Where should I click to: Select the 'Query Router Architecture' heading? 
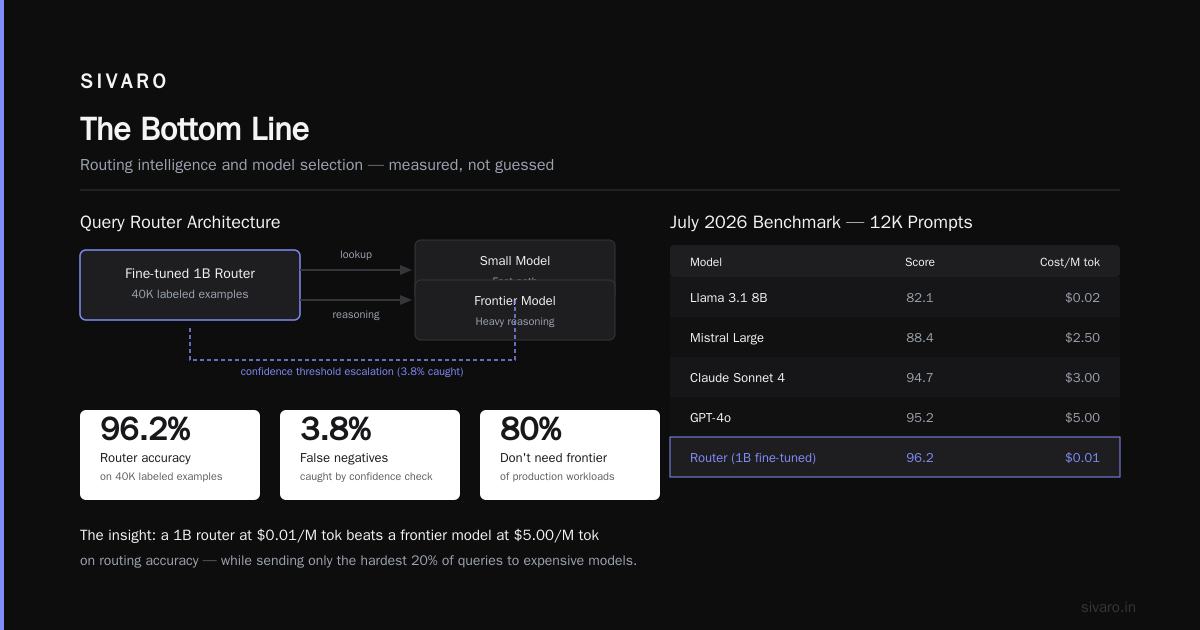[180, 222]
